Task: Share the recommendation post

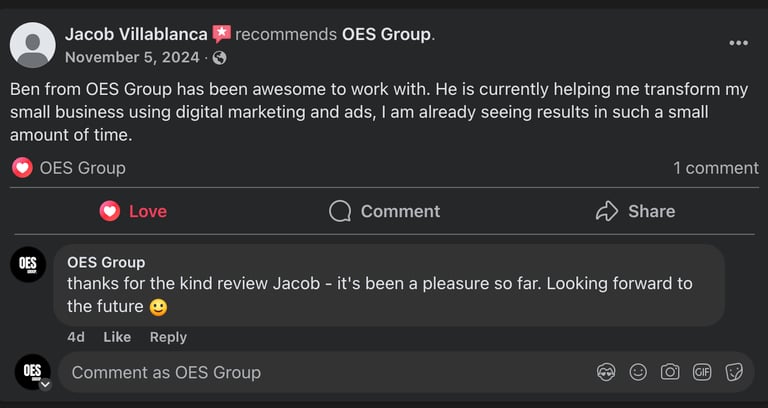Action: (x=635, y=211)
